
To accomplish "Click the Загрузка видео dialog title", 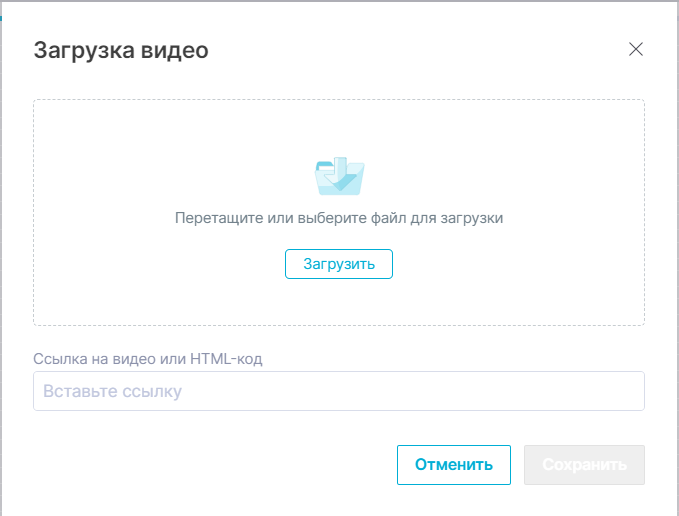I will [121, 50].
